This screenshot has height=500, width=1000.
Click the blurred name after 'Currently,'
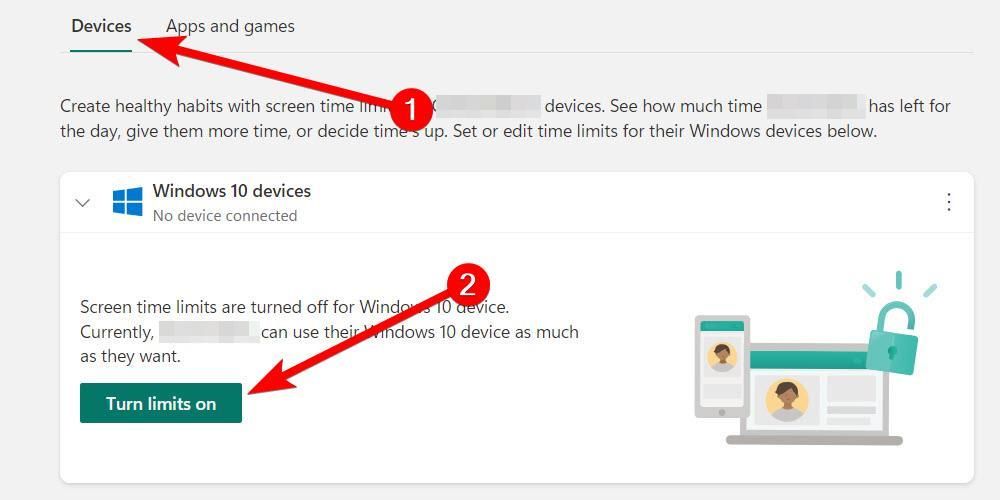[x=209, y=332]
